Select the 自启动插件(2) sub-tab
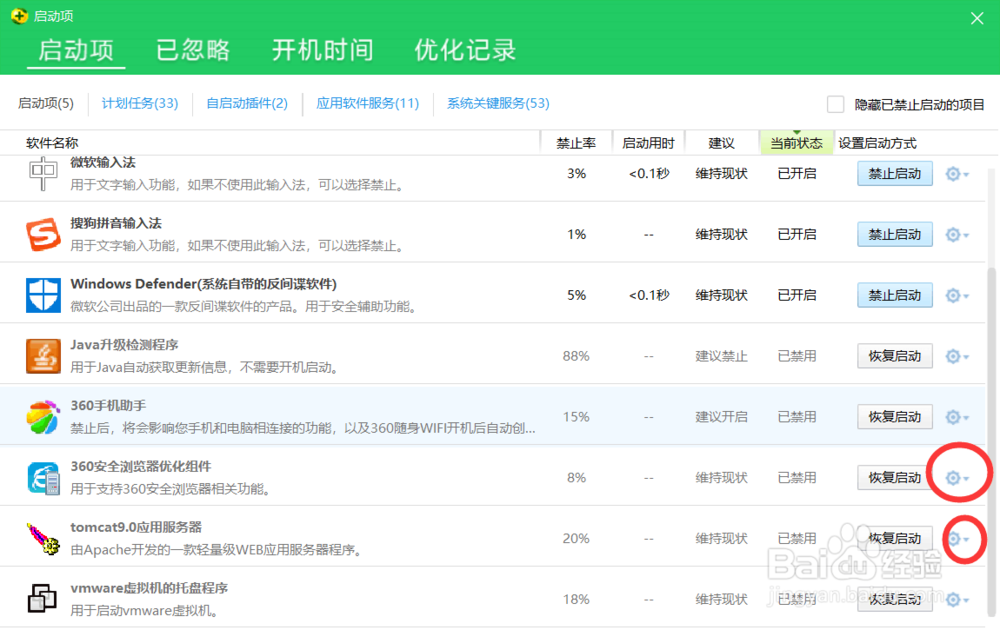The image size is (1000, 630). coord(247,103)
